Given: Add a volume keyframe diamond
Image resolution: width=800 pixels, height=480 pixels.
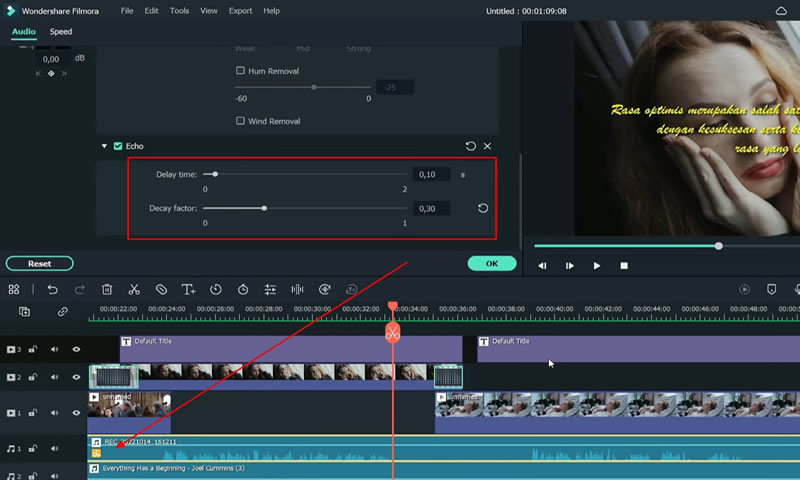Looking at the screenshot, I should (x=51, y=73).
